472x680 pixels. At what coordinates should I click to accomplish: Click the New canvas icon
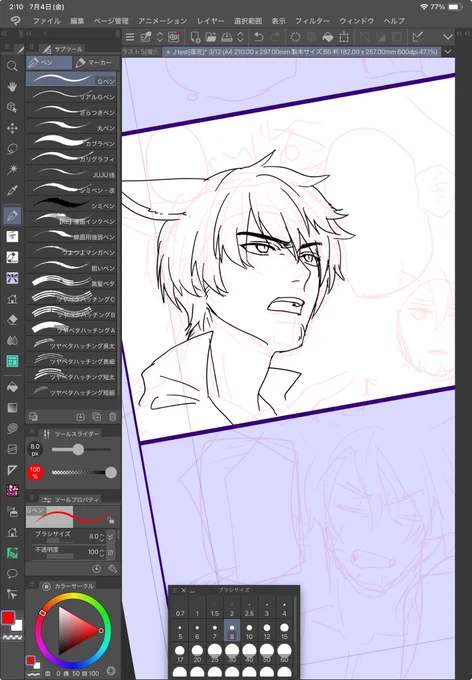(195, 37)
